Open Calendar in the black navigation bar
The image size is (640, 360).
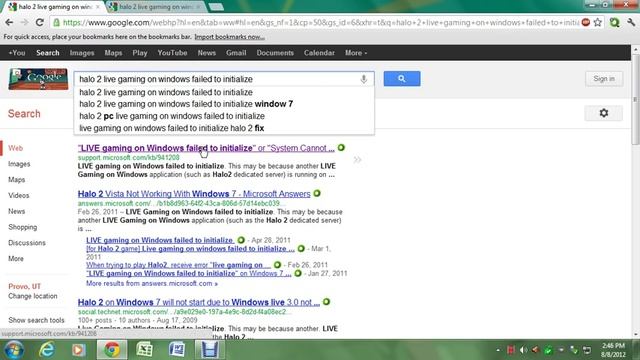tap(319, 53)
